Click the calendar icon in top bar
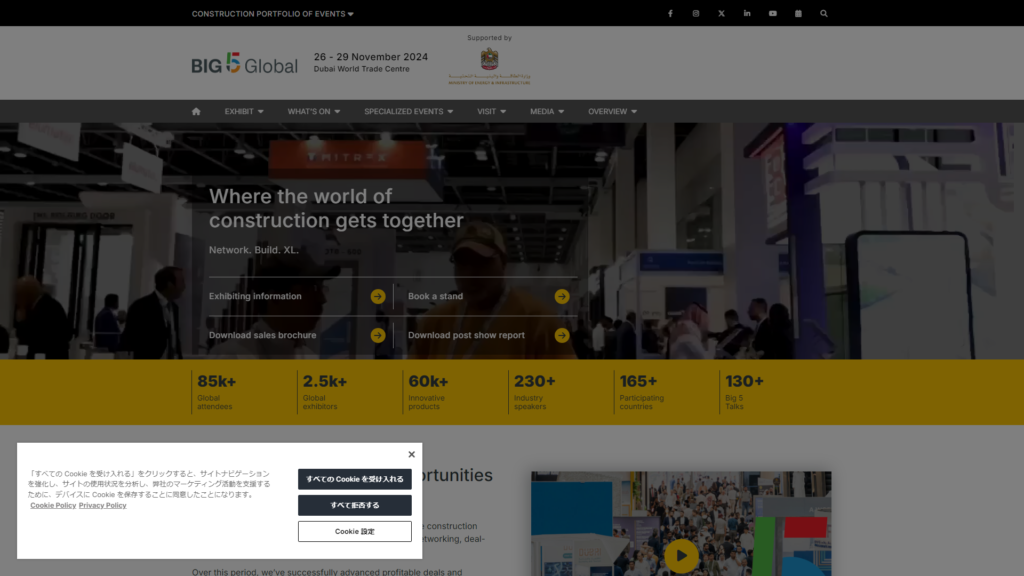 (798, 13)
